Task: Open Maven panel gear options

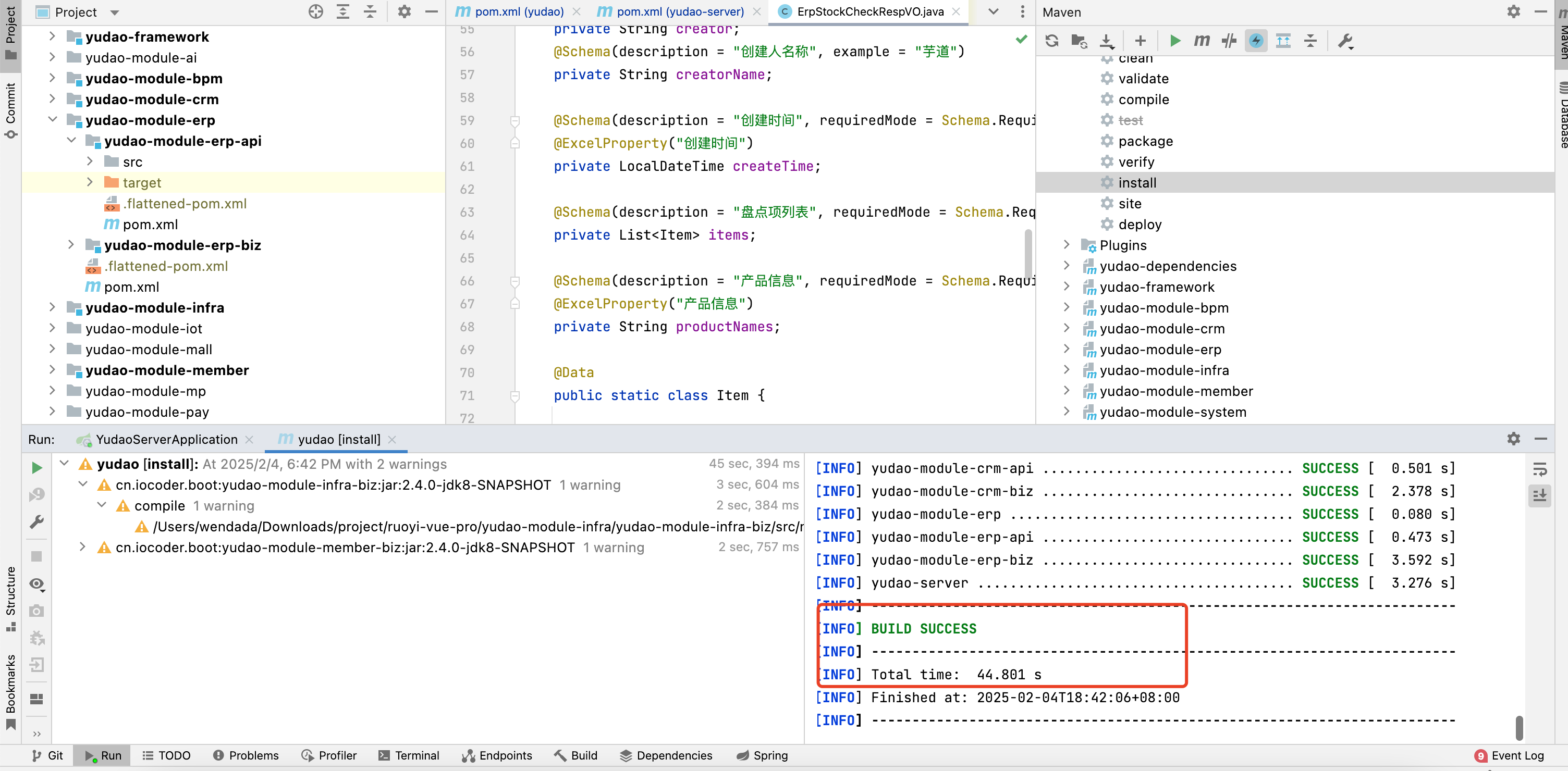Action: (1513, 11)
